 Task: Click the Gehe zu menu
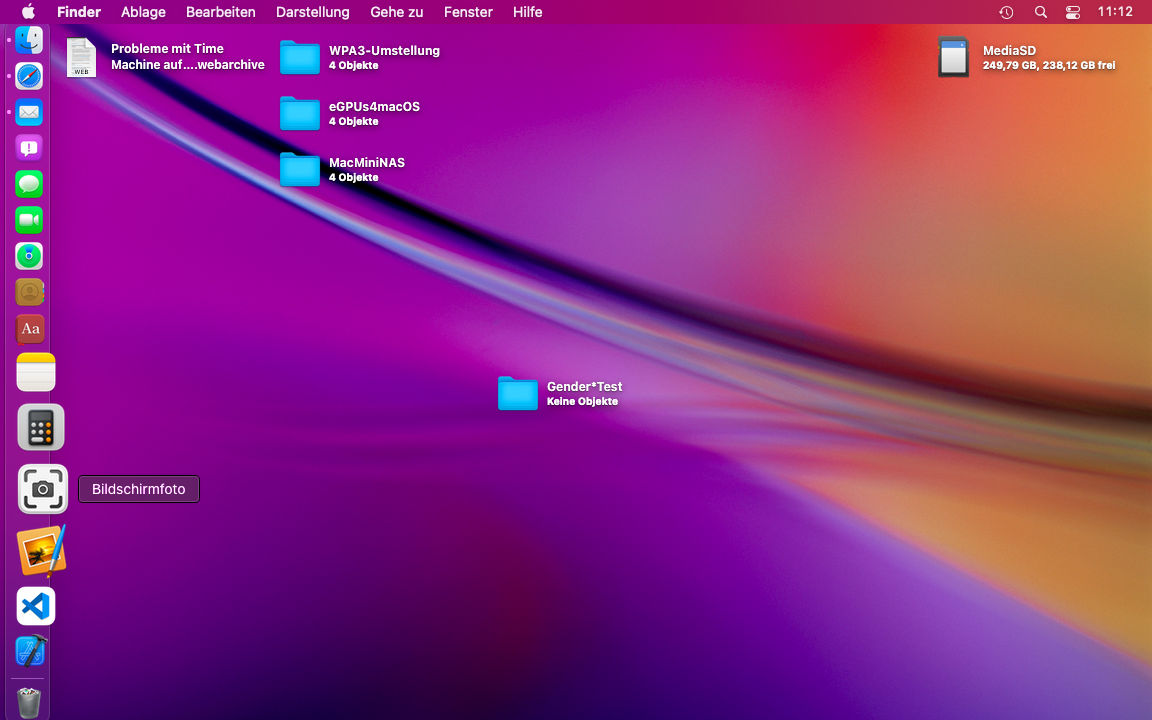[396, 12]
